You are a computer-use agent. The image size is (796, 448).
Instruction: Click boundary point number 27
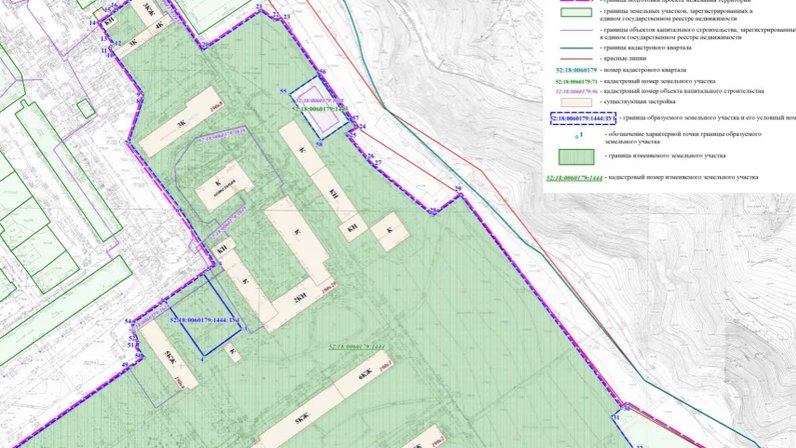point(378,163)
